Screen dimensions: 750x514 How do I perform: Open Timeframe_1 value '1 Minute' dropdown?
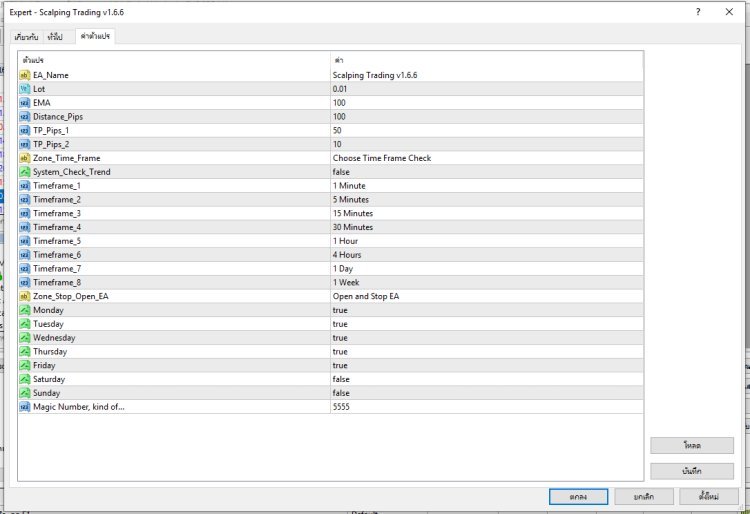pos(349,186)
